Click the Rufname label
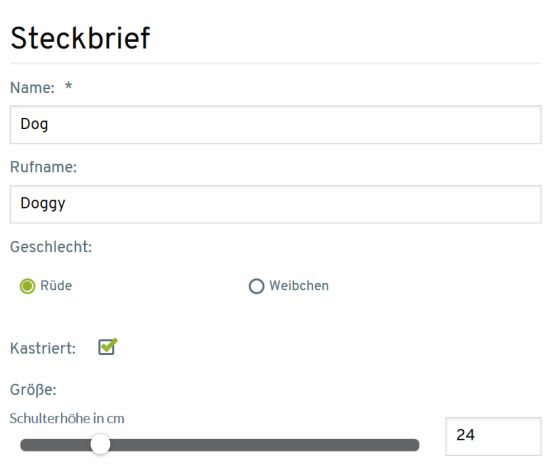 (43, 167)
